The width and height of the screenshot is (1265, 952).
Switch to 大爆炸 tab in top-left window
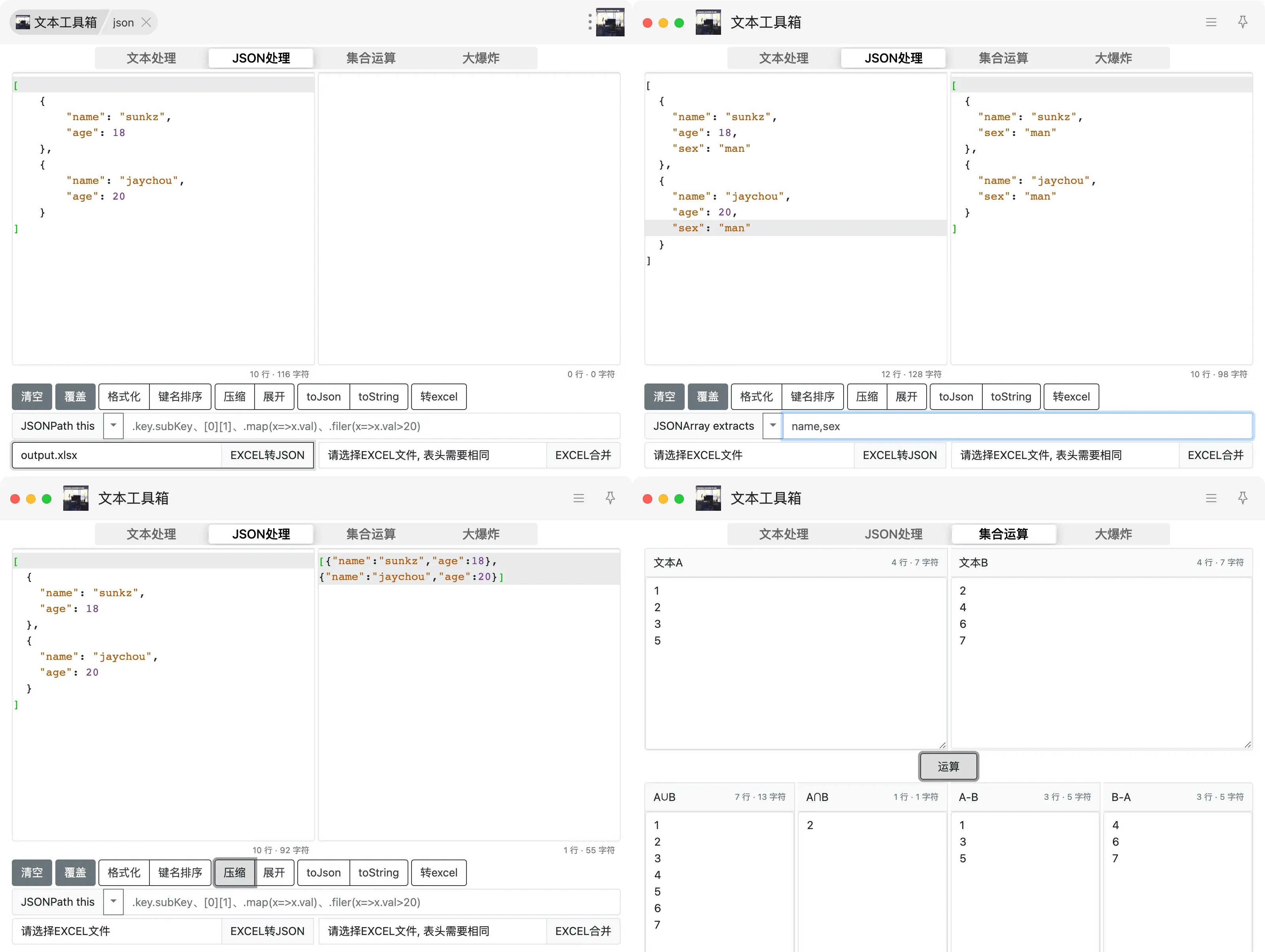(480, 59)
